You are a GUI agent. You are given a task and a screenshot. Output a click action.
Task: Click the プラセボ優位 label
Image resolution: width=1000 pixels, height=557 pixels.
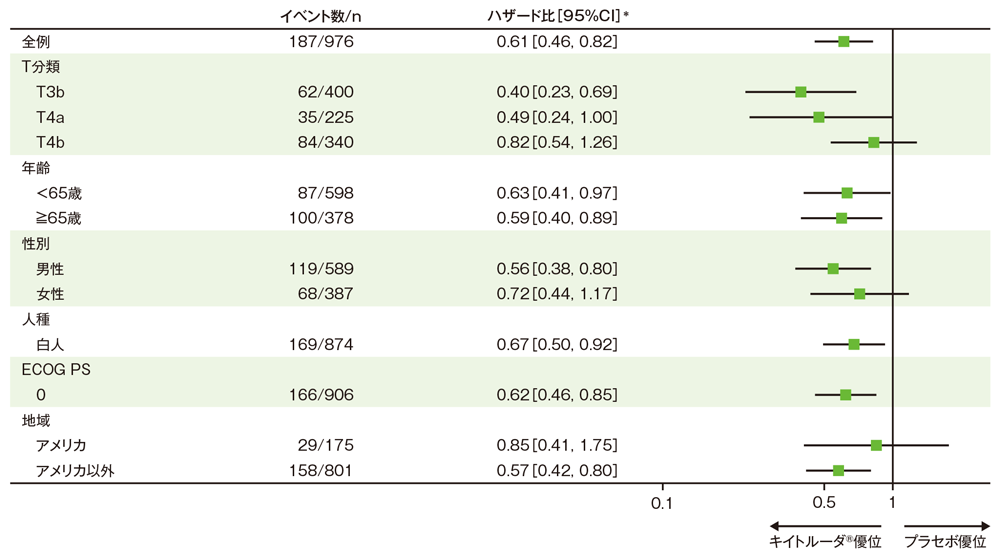(945, 542)
